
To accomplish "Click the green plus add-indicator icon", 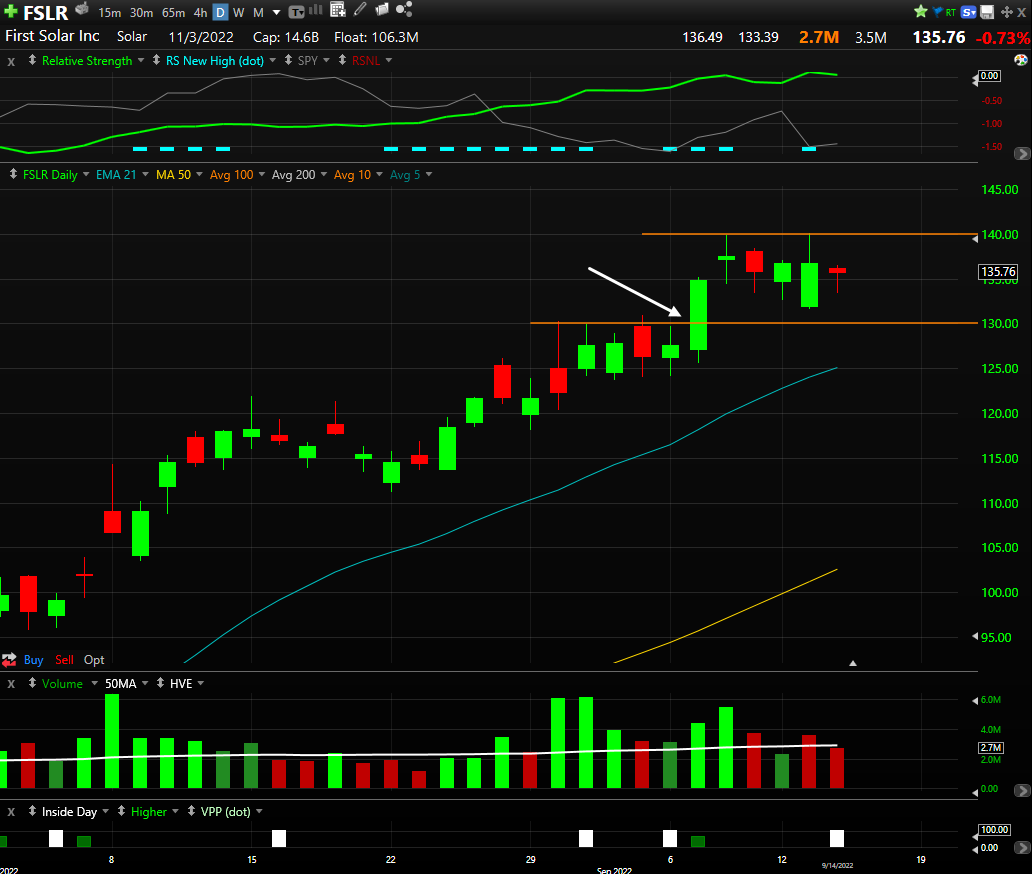I will click(x=11, y=12).
